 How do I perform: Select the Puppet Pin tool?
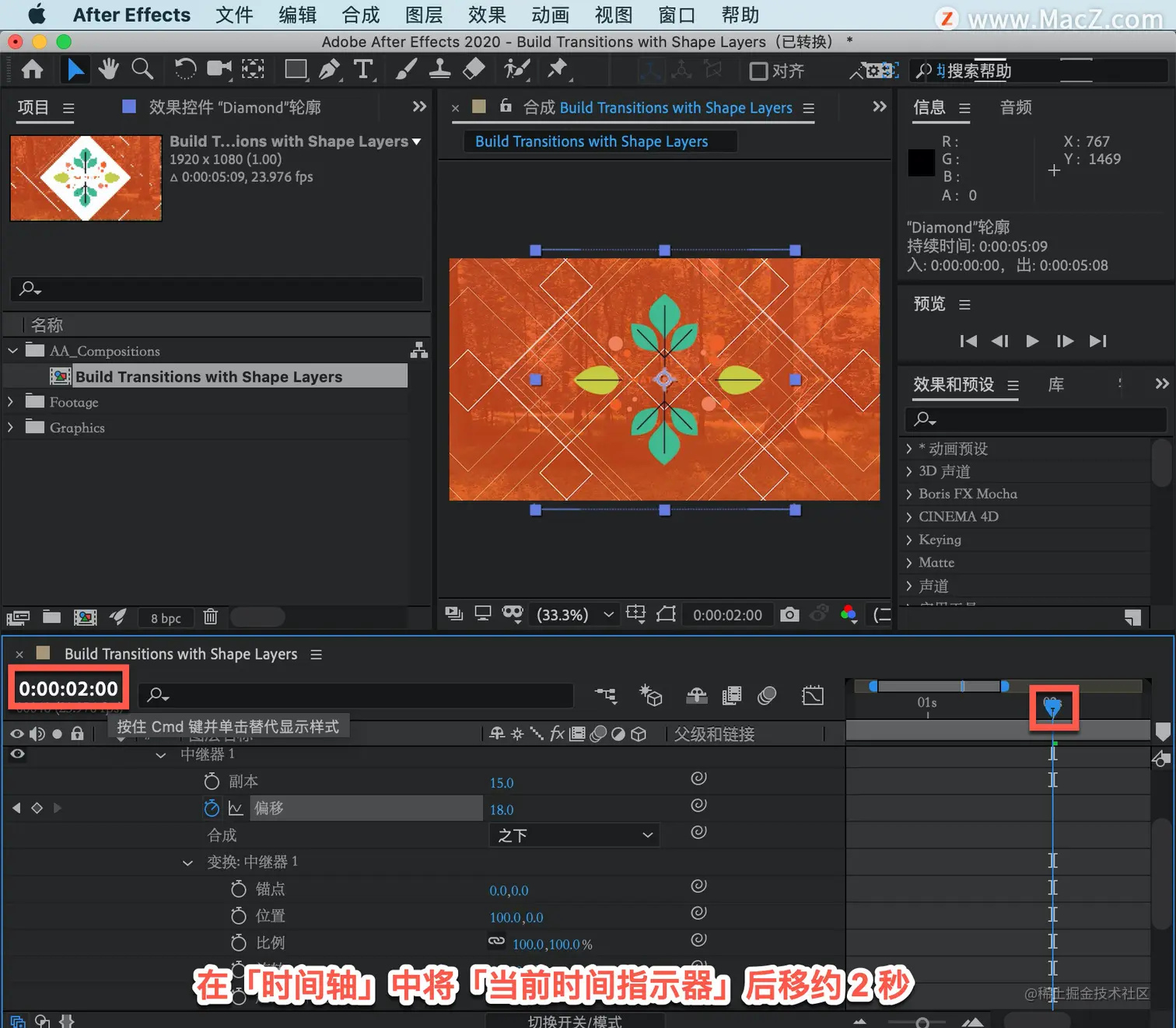(x=557, y=69)
